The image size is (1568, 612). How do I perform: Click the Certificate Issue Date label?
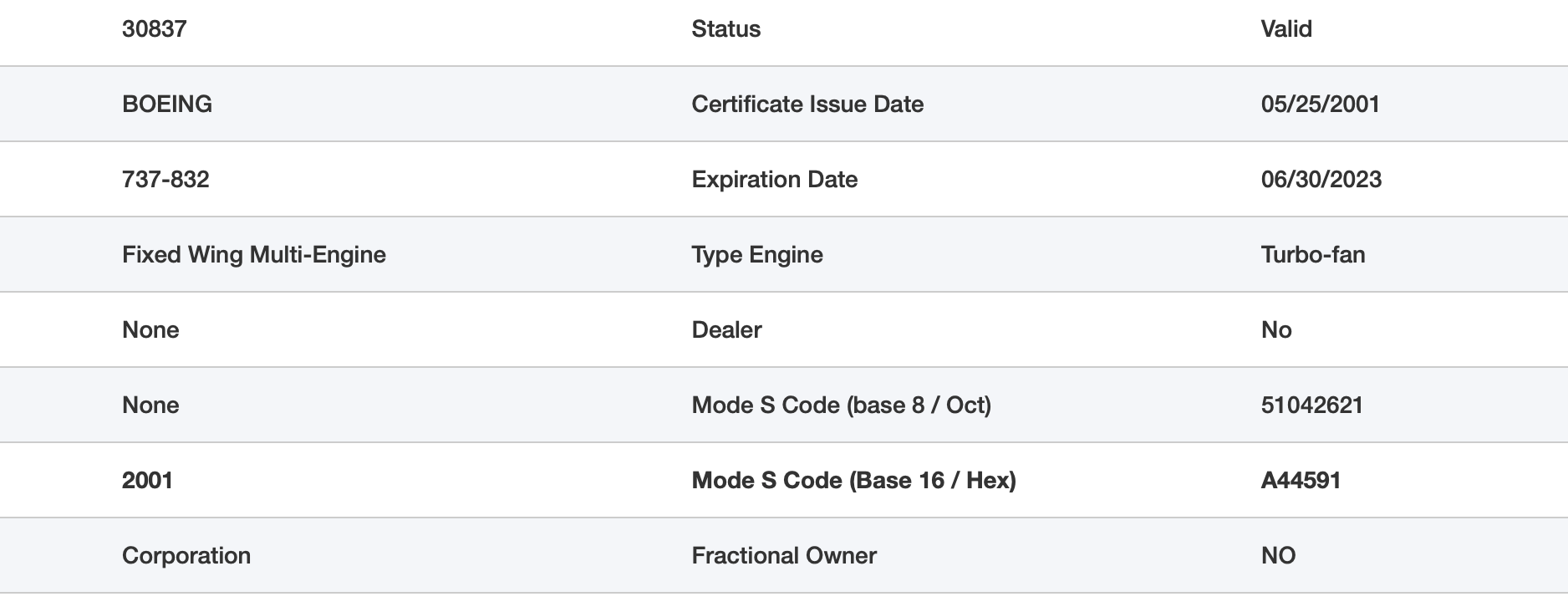click(807, 105)
